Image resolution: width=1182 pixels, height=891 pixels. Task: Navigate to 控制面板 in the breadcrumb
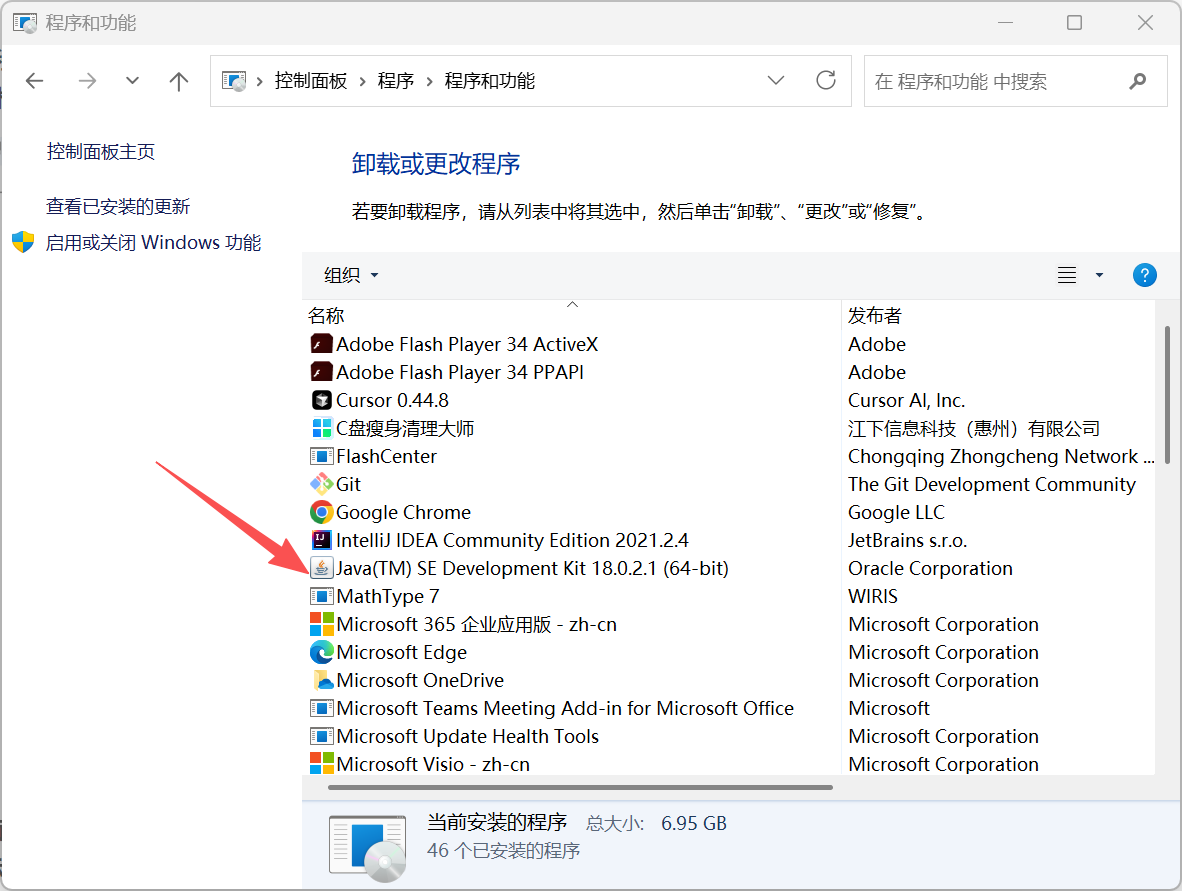[x=311, y=81]
